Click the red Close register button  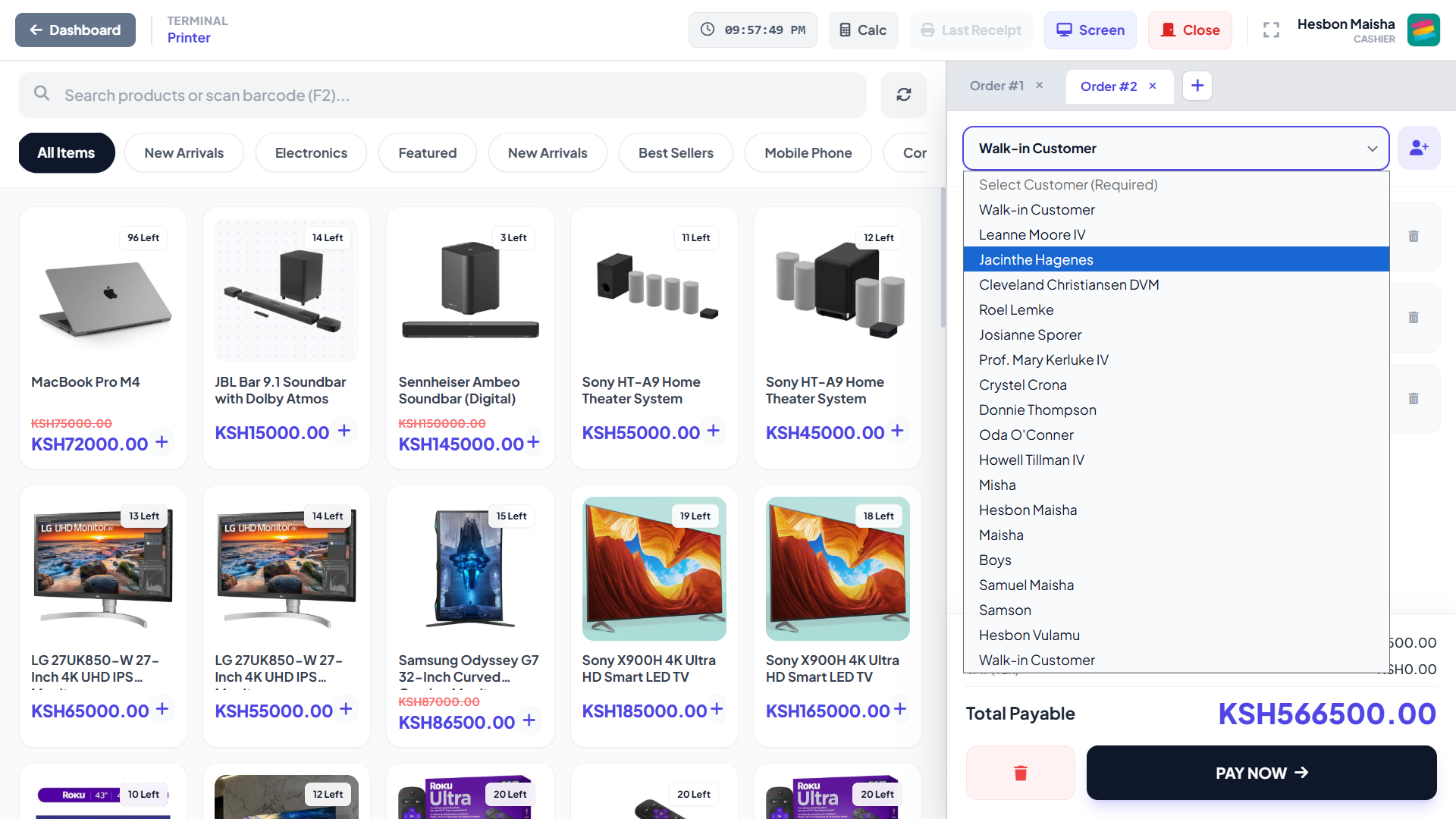coord(1190,30)
